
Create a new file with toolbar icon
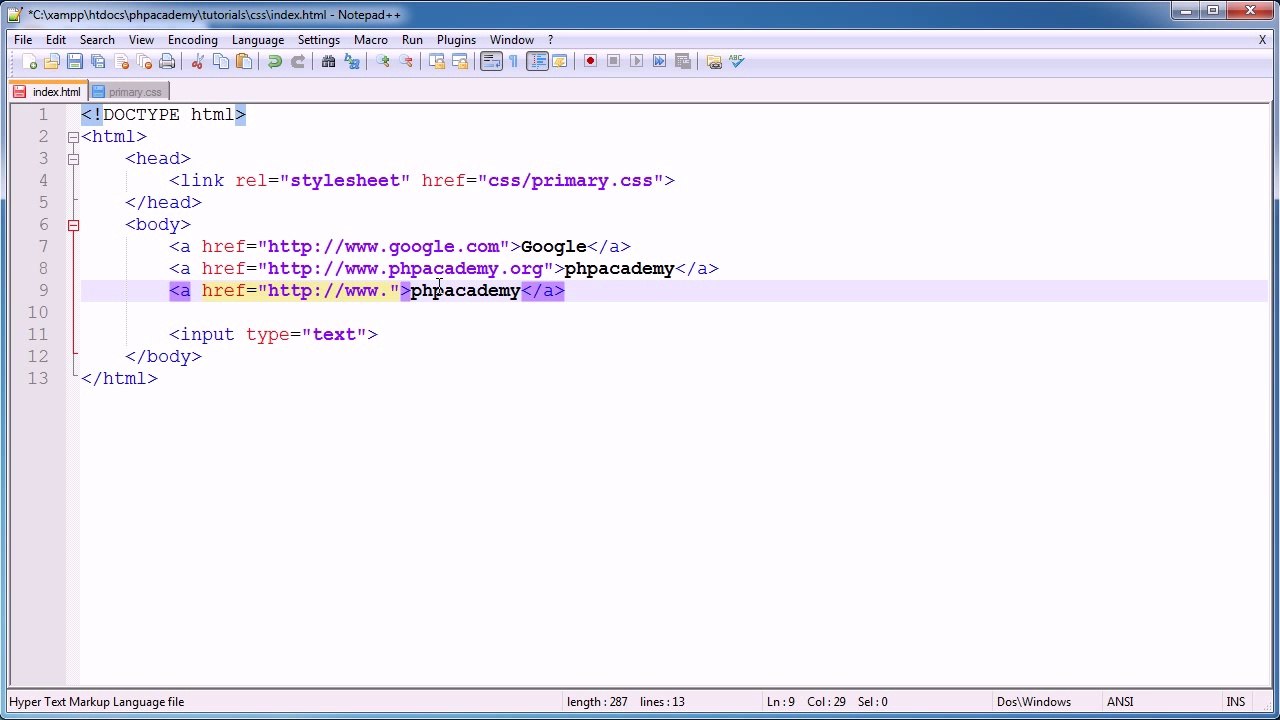(29, 62)
